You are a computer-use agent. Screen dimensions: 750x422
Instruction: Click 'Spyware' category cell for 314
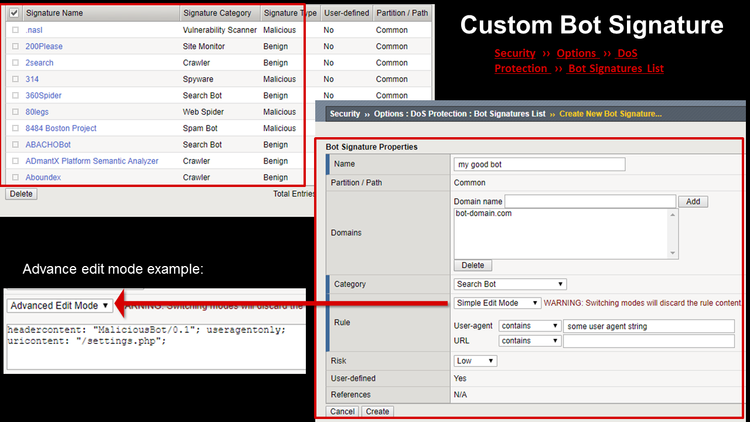198,79
